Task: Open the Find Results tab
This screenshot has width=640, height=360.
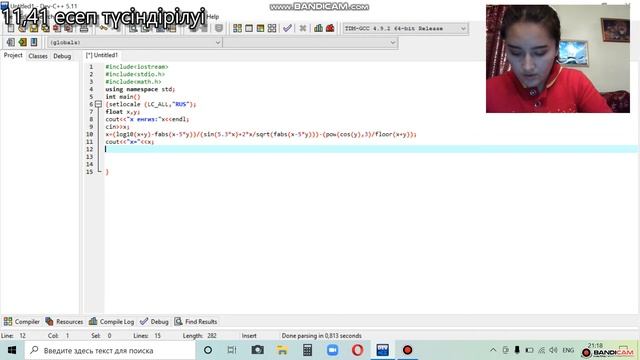Action: tap(196, 322)
